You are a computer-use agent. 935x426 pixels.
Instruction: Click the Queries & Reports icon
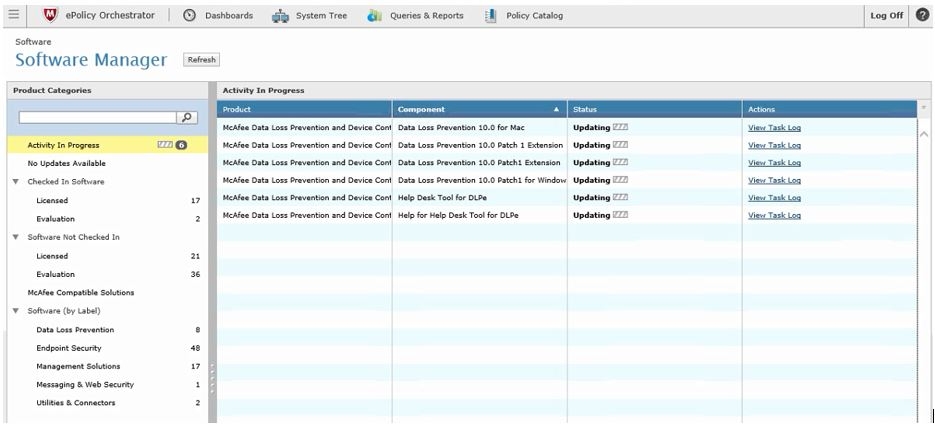pos(374,15)
